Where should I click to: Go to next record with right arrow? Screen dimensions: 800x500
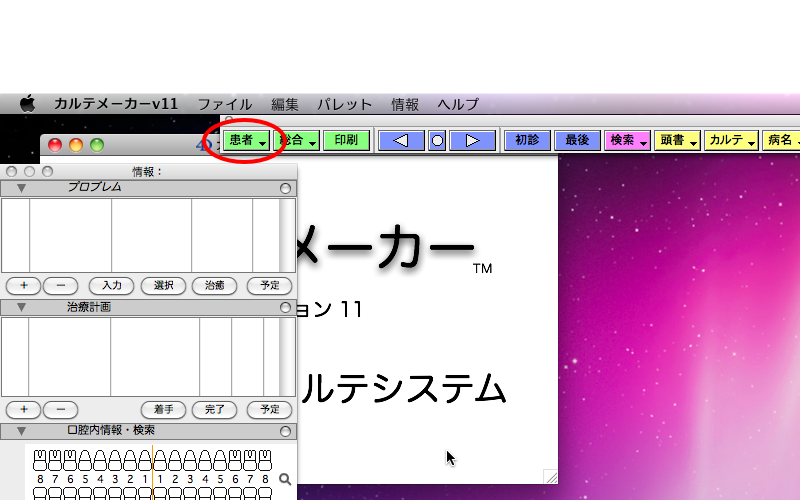[x=472, y=141]
